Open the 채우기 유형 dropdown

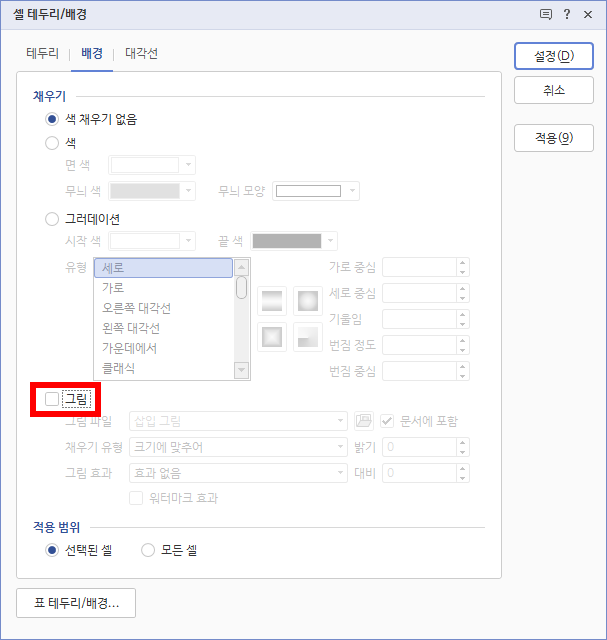tap(238, 447)
